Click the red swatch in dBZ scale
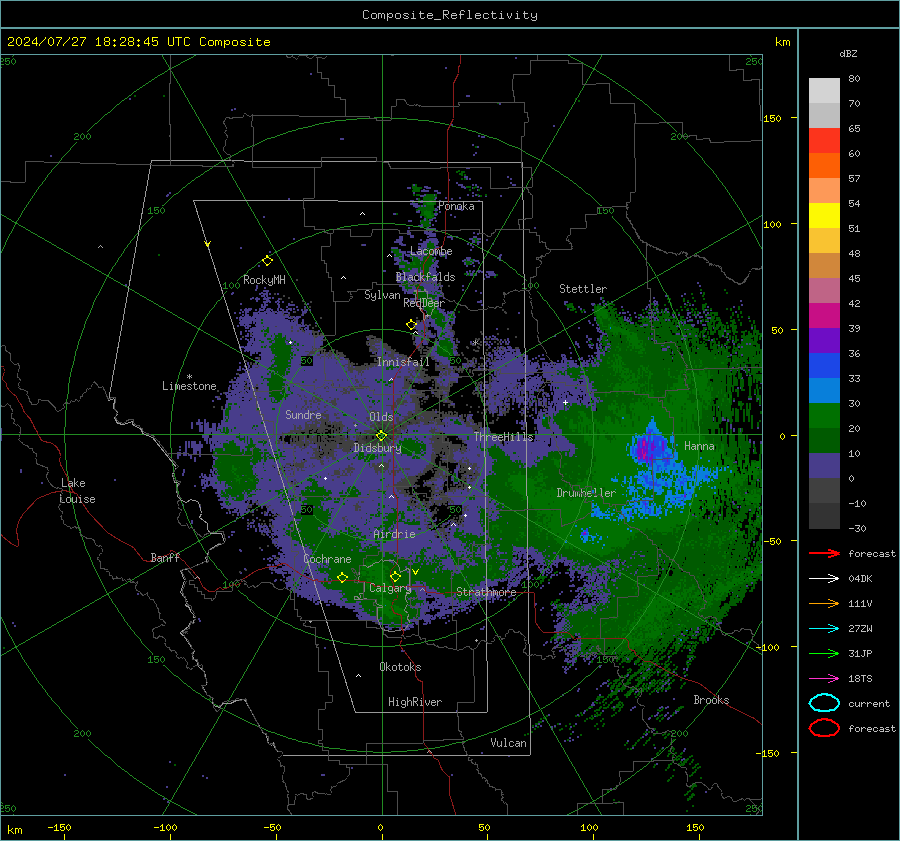 [x=824, y=140]
